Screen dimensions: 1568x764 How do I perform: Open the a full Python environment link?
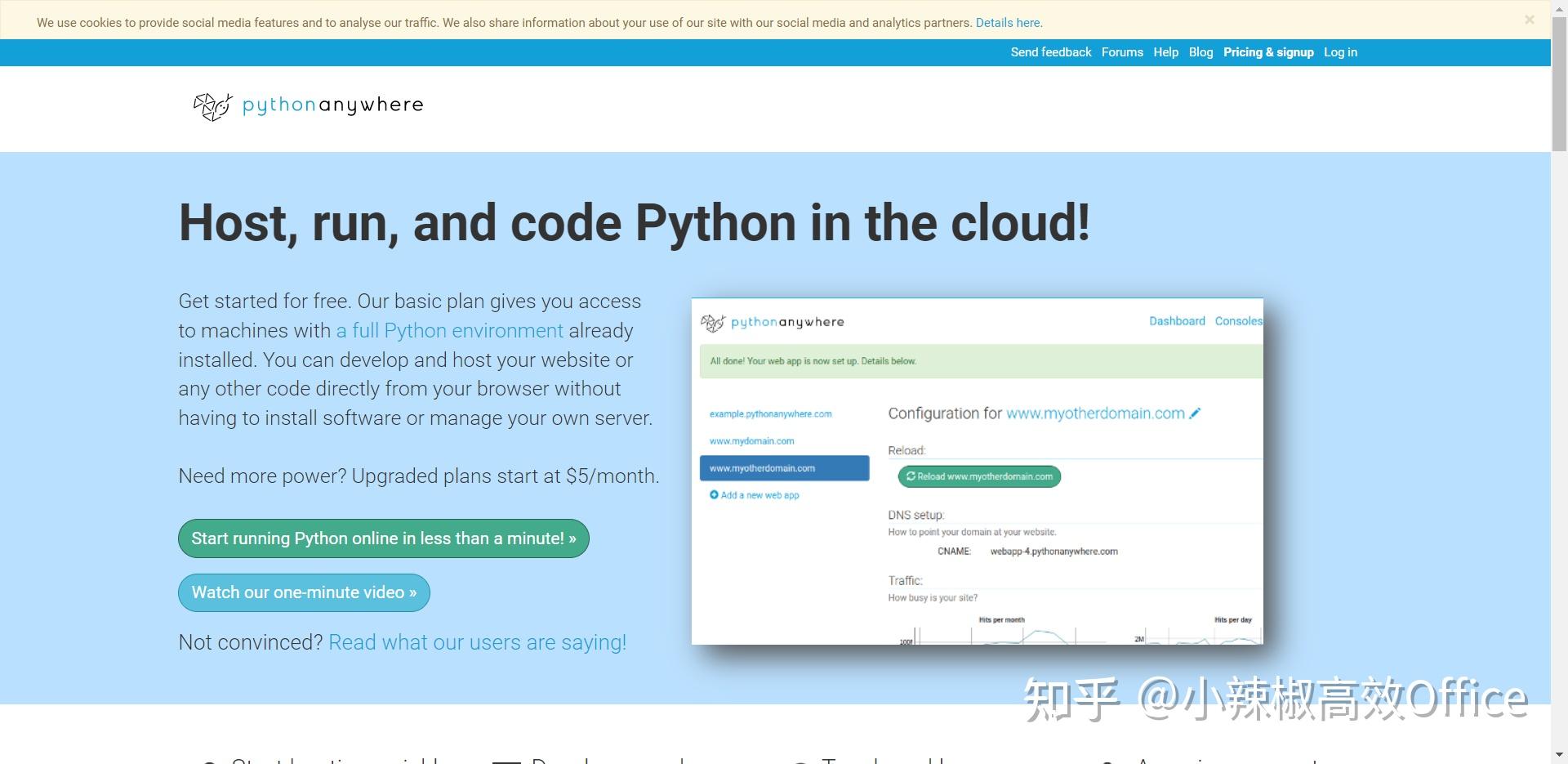pos(449,330)
